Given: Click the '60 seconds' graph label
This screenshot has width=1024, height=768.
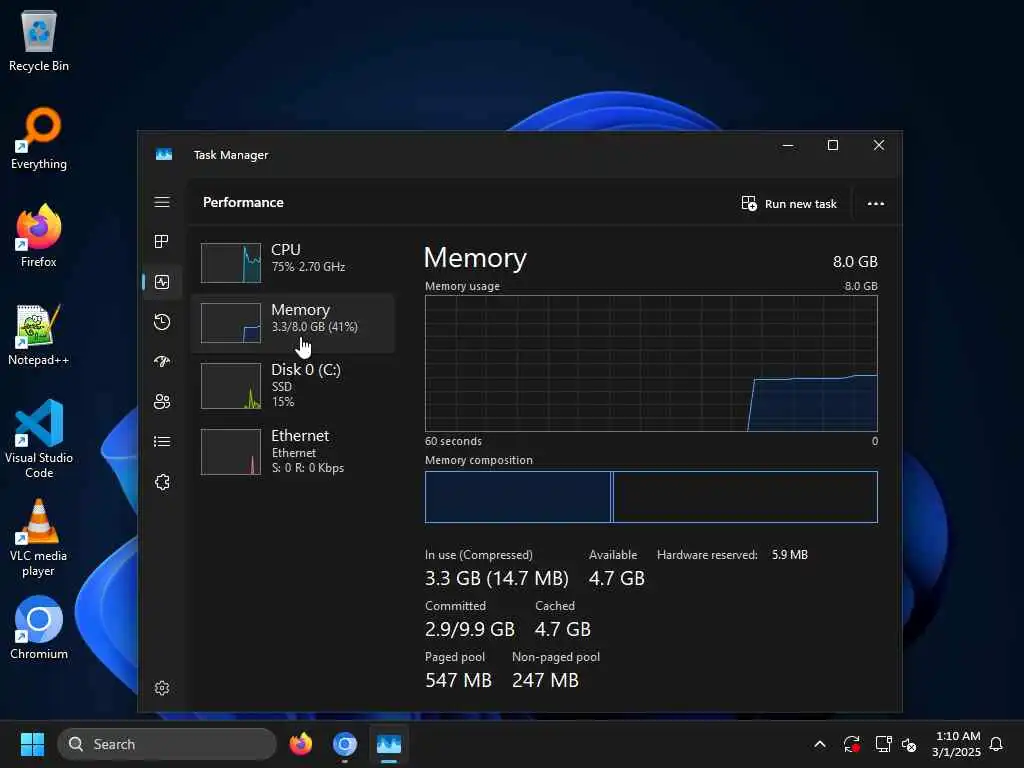Looking at the screenshot, I should (453, 441).
